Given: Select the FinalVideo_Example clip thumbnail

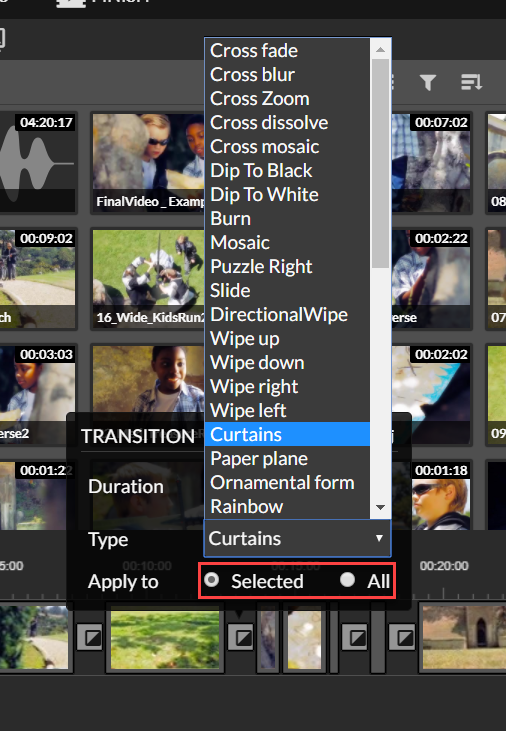Looking at the screenshot, I should coord(148,163).
